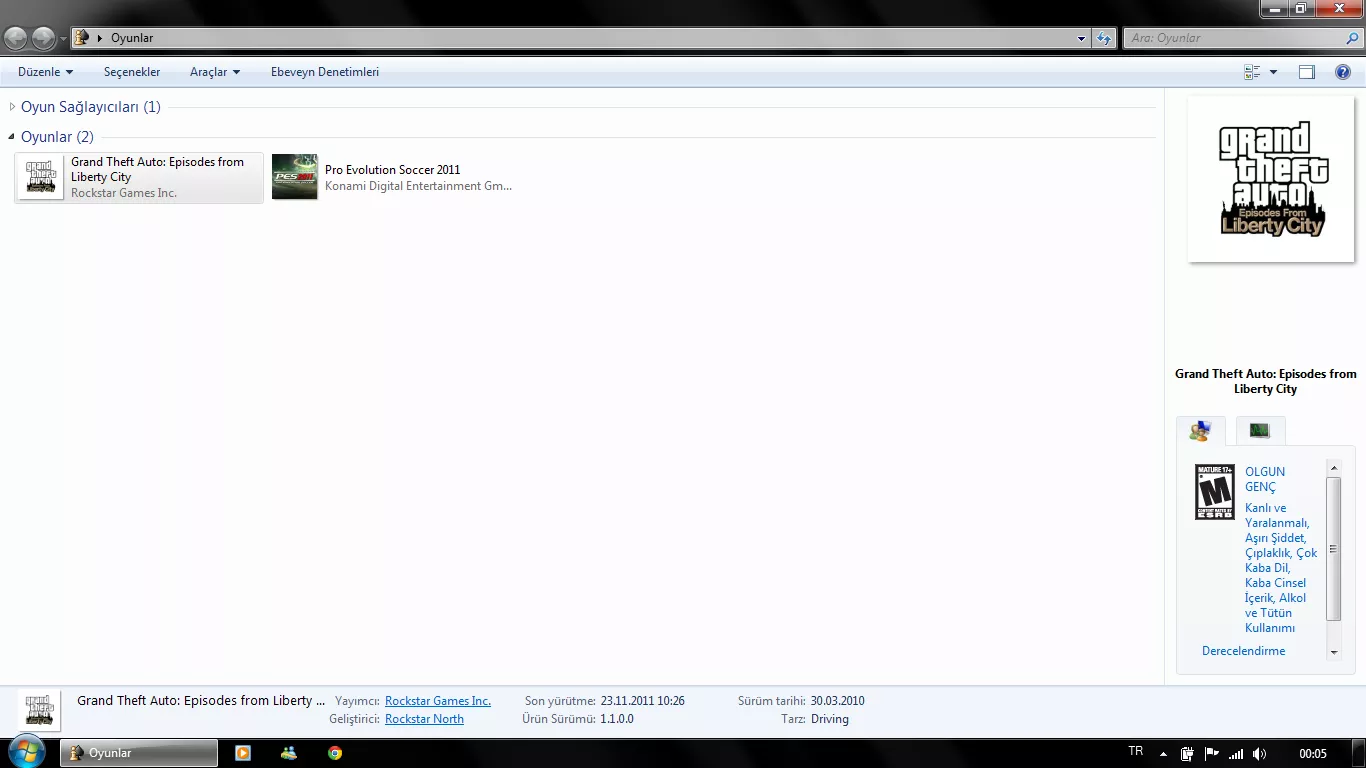Collapse the Oyunlar (2) group
The width and height of the screenshot is (1366, 768).
pos(12,137)
